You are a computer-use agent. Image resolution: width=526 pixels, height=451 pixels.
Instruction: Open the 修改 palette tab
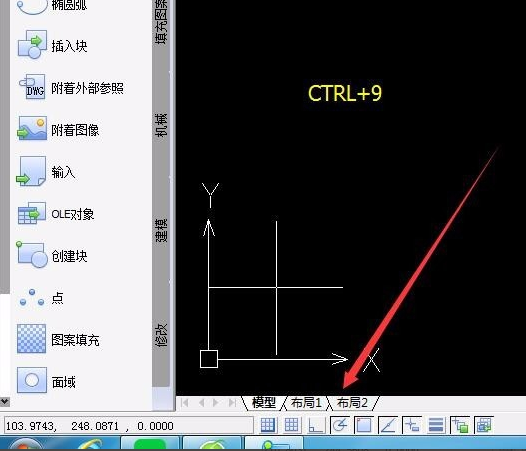point(161,335)
